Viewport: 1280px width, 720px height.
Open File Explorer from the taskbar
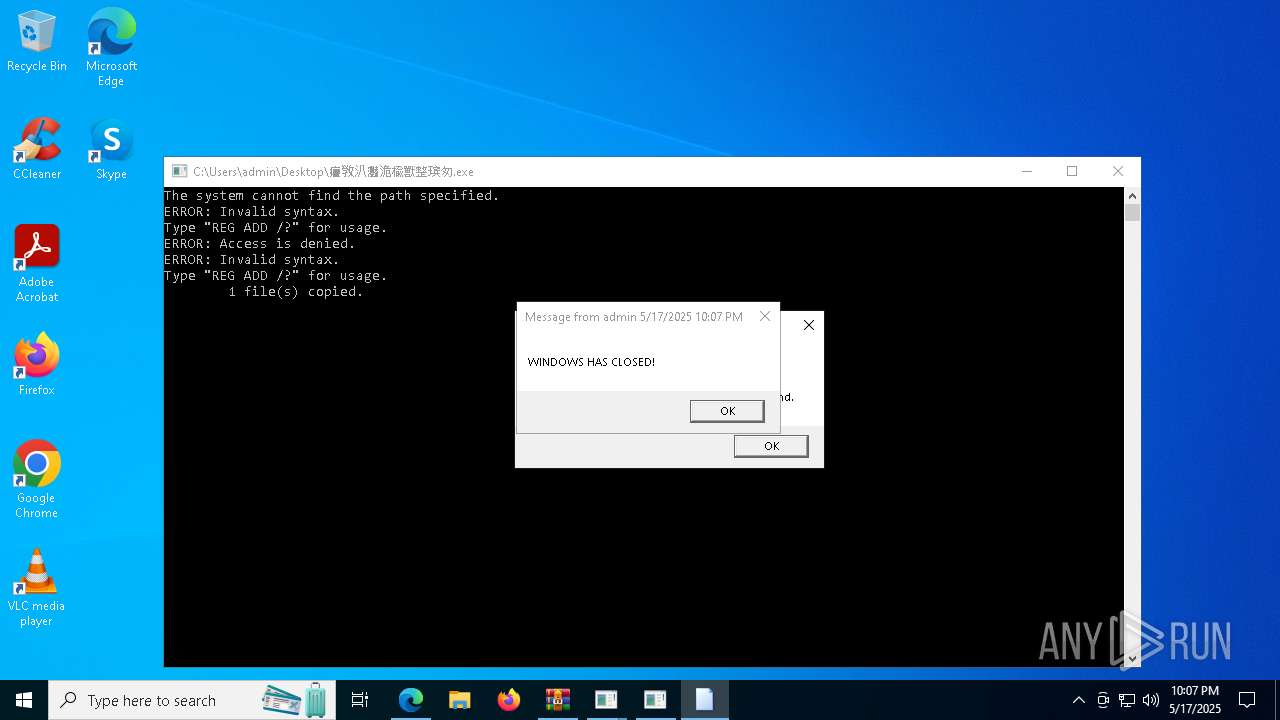460,700
